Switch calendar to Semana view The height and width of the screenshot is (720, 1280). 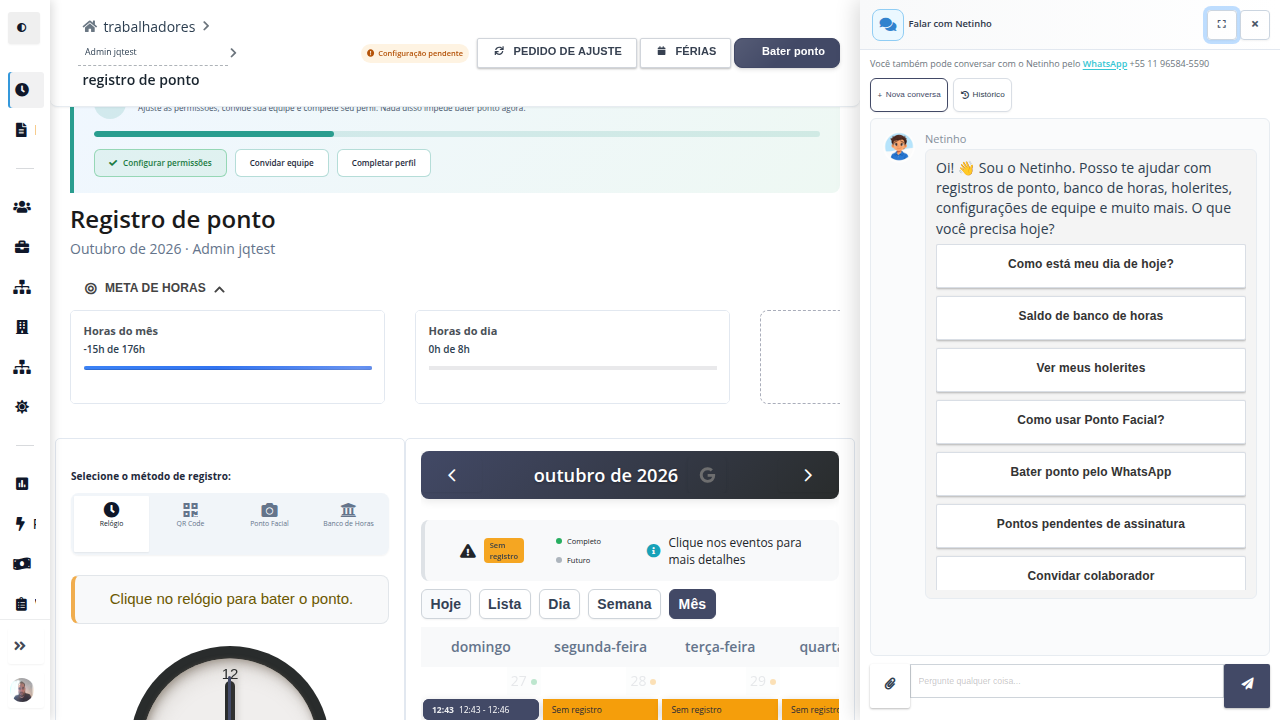tap(625, 604)
